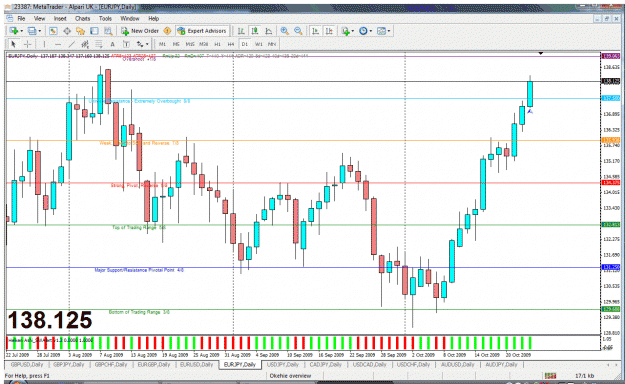
Task: Open the Indicators list icon
Action: tap(345, 31)
